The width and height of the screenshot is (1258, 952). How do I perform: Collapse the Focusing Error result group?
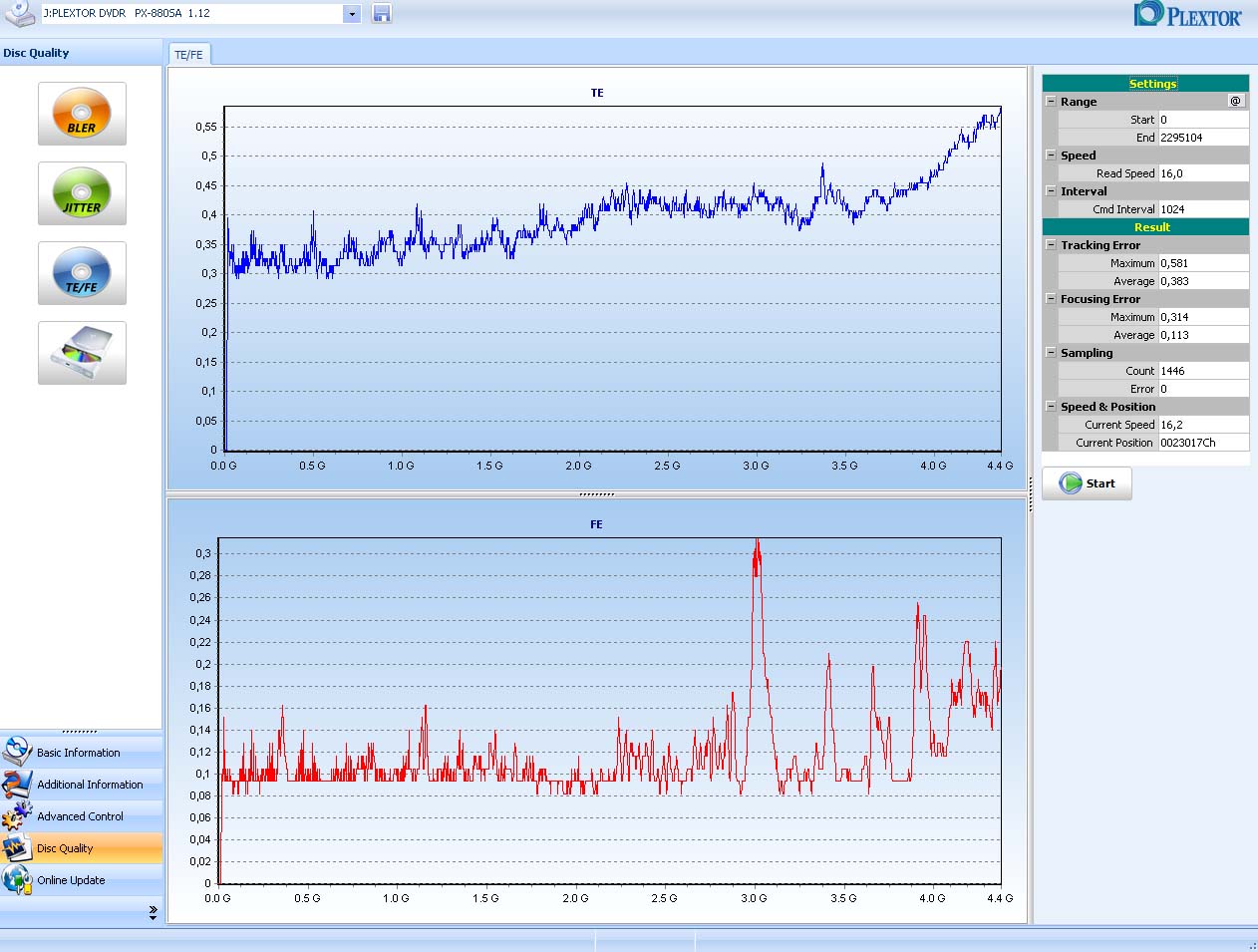coord(1051,299)
